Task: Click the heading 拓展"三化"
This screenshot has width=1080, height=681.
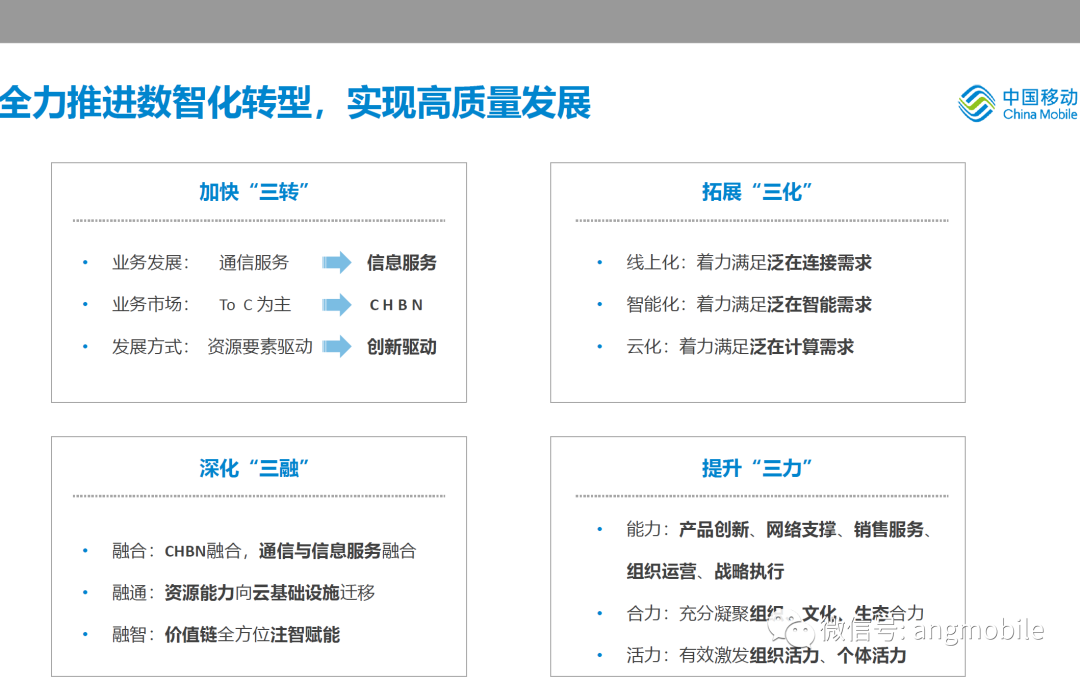Action: (756, 191)
